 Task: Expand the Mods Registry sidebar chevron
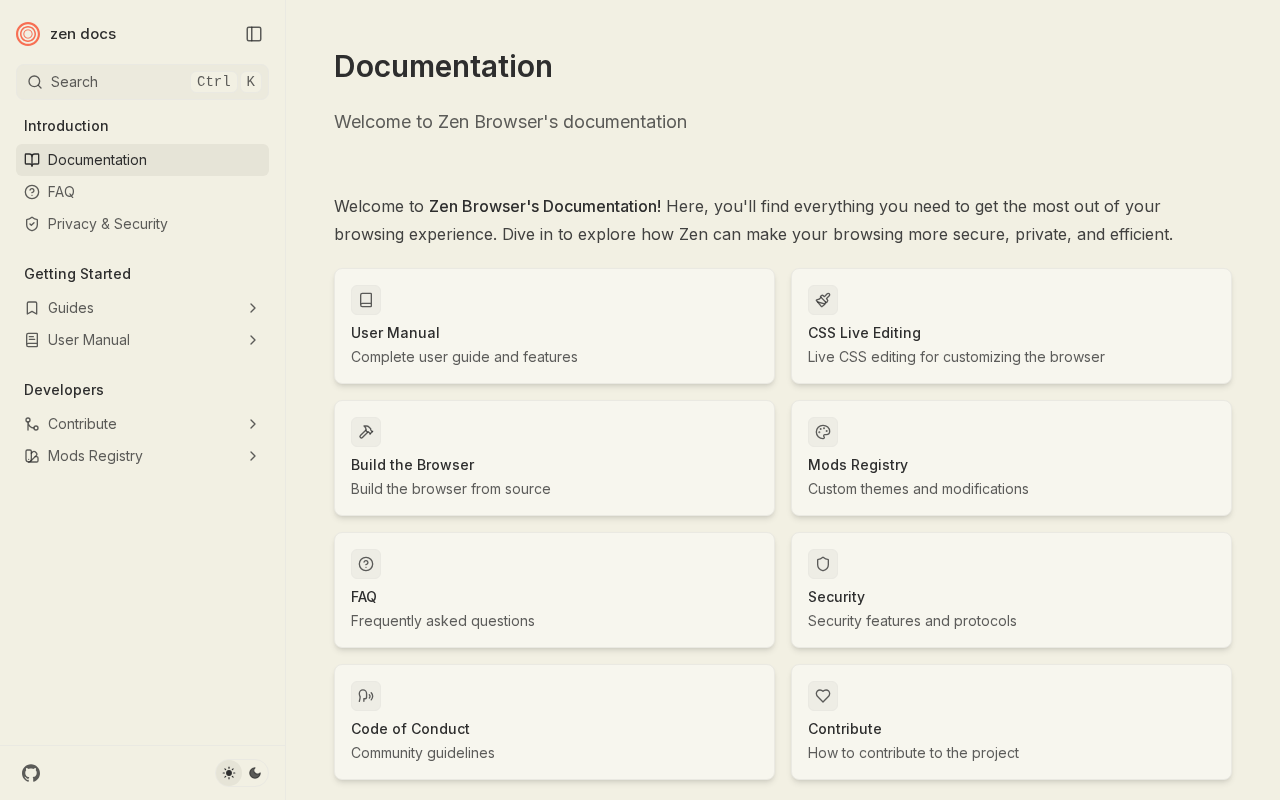point(253,456)
